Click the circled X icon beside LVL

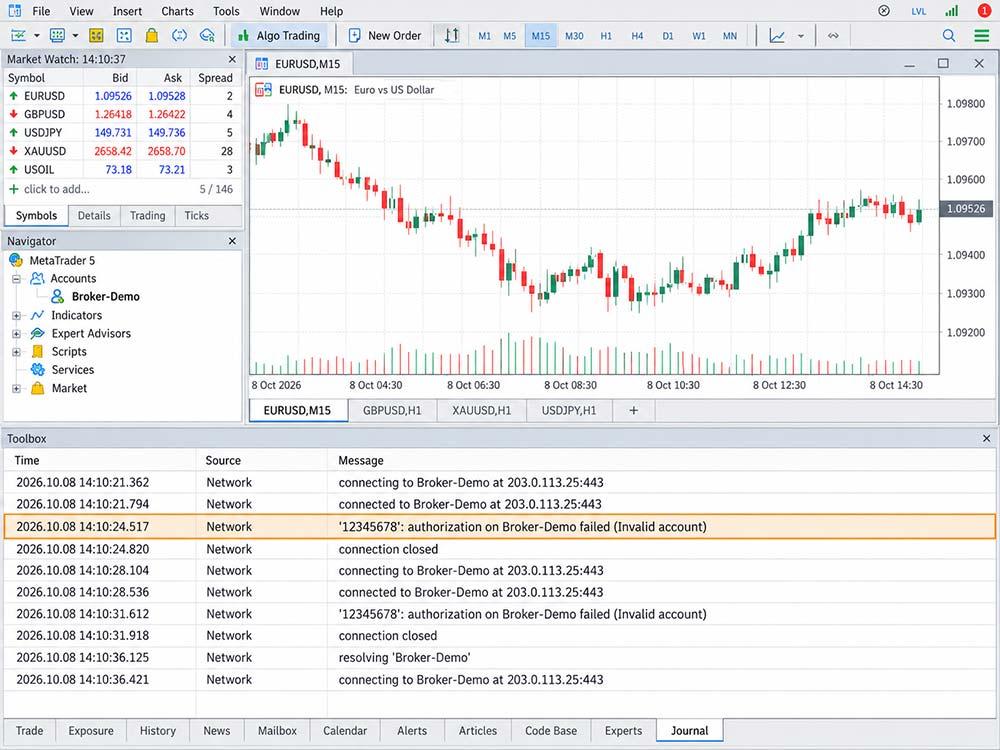point(884,11)
